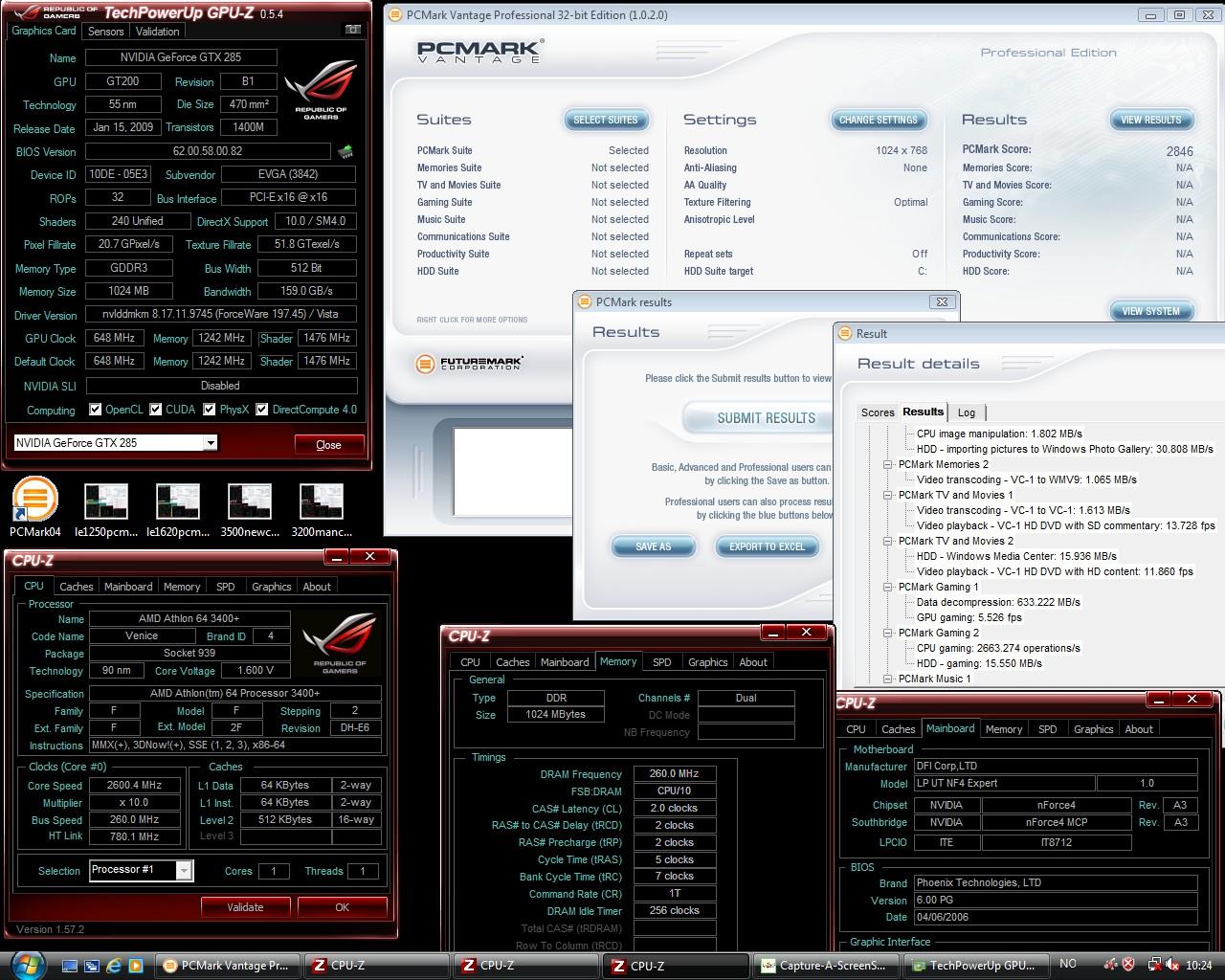Viewport: 1225px width, 980px height.
Task: Click the EXPORT TO EXCEL button
Action: (768, 546)
